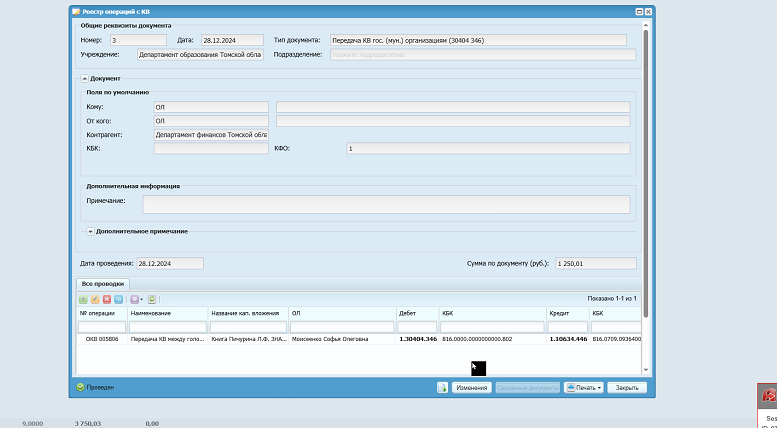Select the Все проводки tab

[x=103, y=284]
